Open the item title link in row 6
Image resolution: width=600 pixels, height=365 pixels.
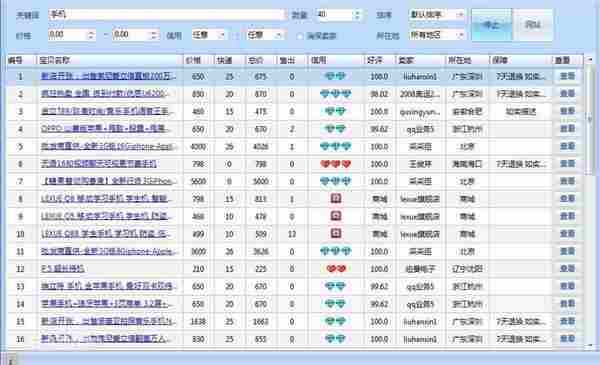(x=99, y=164)
